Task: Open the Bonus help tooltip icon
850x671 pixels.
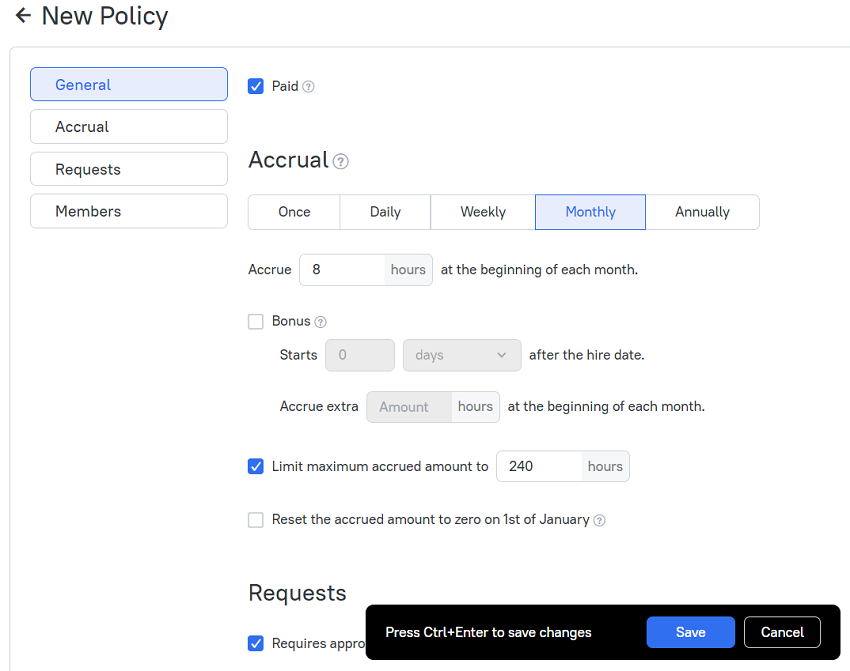Action: coord(320,322)
